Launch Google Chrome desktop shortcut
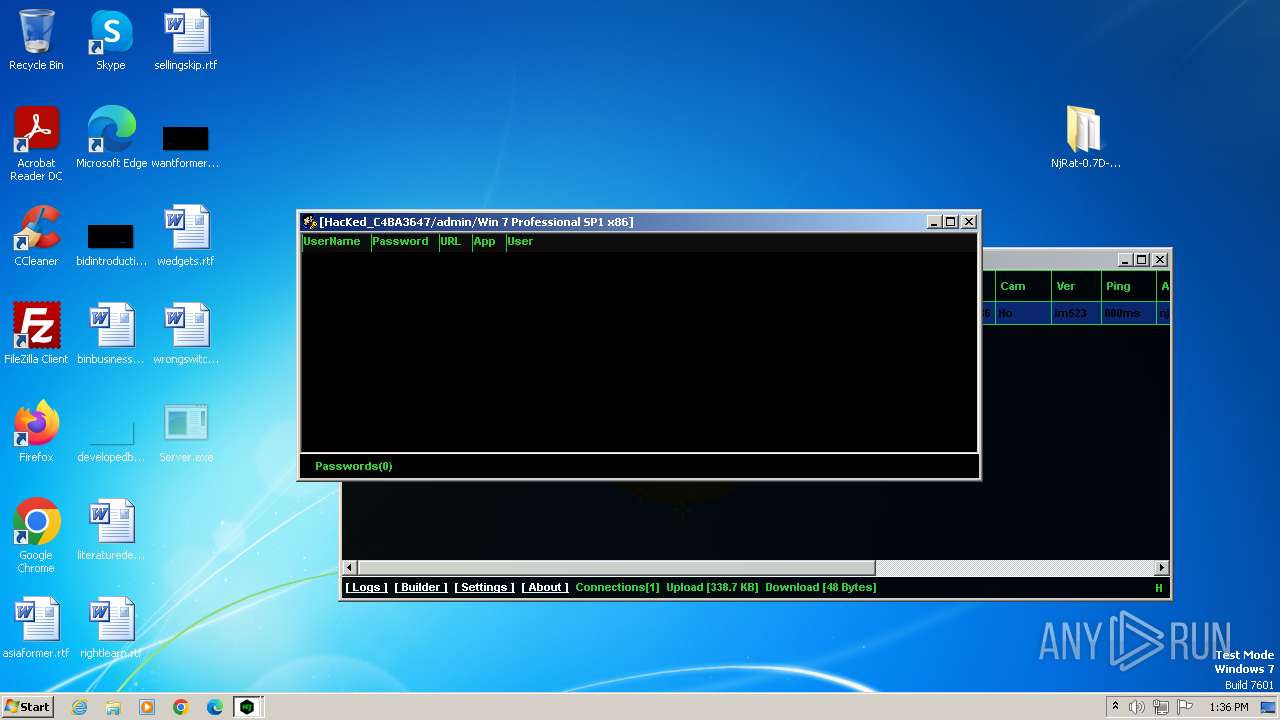This screenshot has width=1280, height=720. tap(36, 536)
